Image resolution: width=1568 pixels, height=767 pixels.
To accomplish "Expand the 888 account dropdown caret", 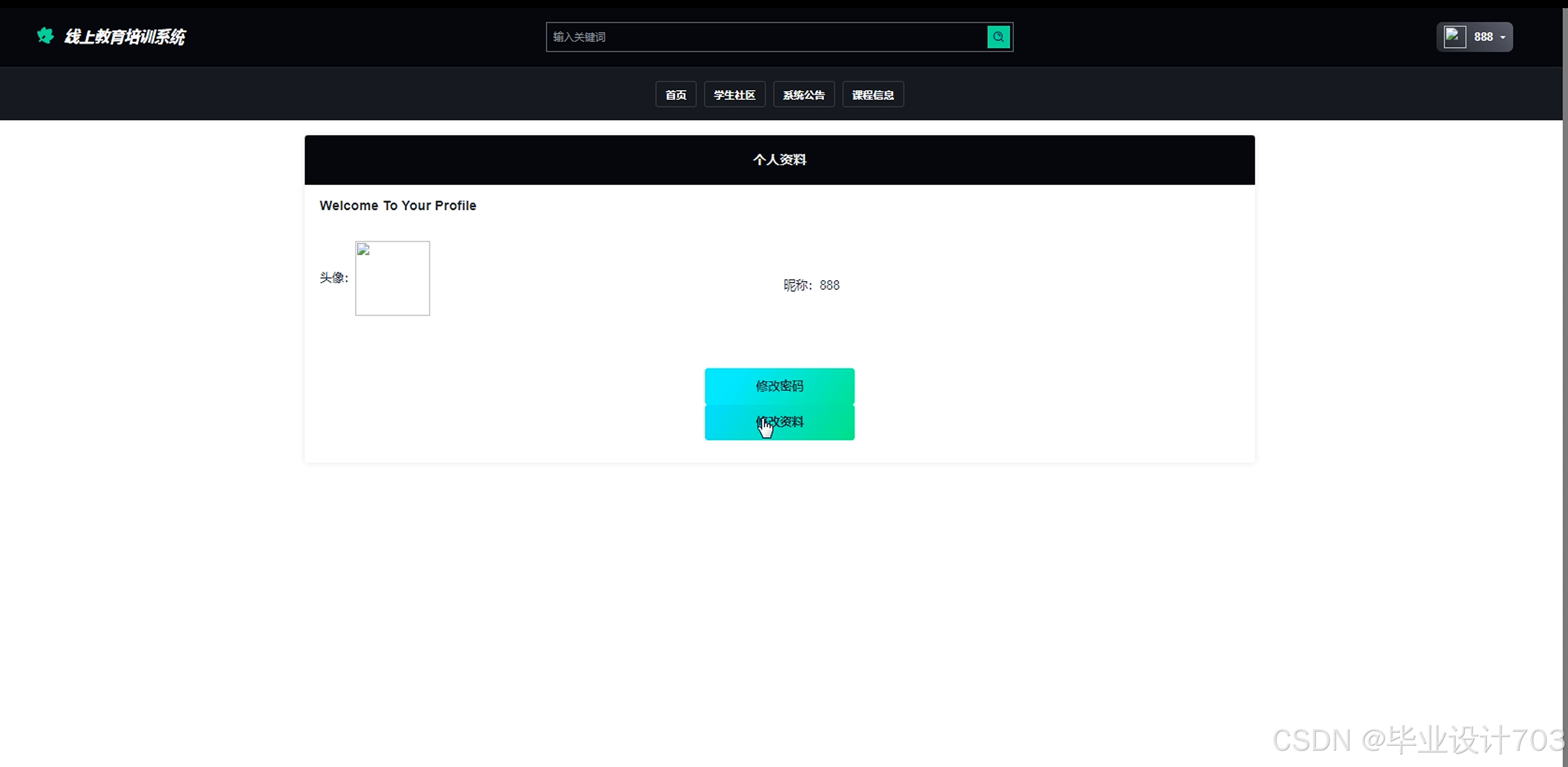I will point(1503,38).
